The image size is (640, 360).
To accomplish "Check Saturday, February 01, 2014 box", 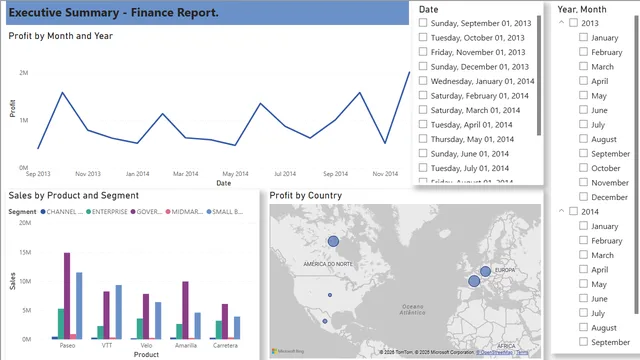I will [423, 95].
